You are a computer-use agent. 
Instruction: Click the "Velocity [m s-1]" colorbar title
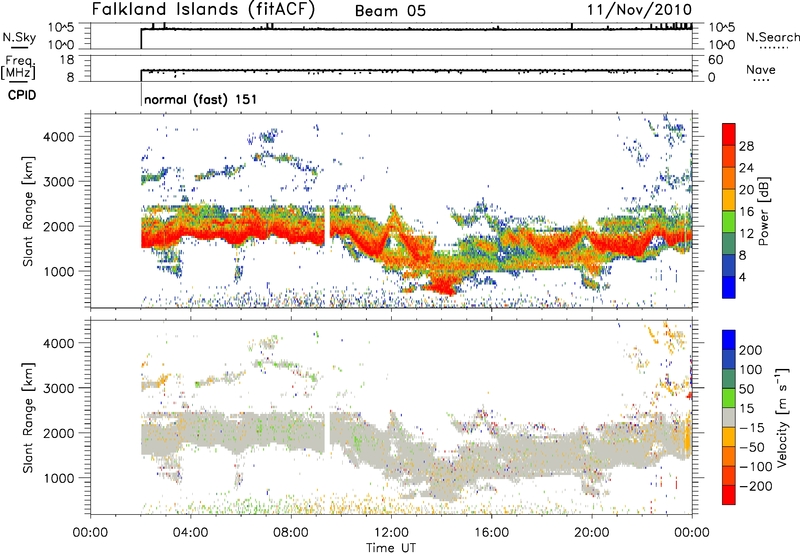[x=782, y=418]
